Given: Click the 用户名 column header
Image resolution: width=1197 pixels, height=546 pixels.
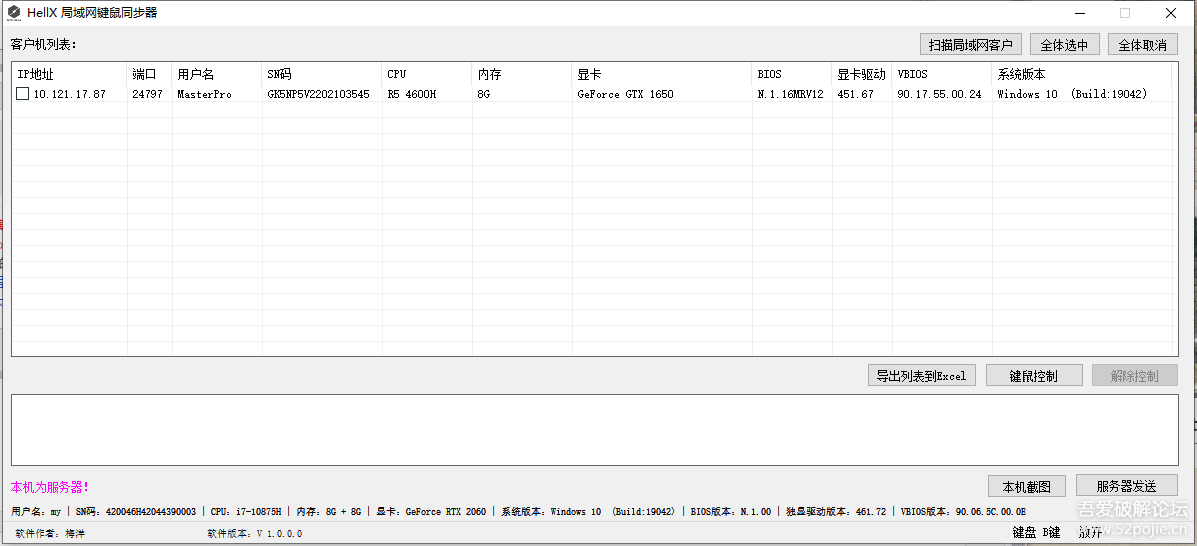Looking at the screenshot, I should click(x=217, y=74).
